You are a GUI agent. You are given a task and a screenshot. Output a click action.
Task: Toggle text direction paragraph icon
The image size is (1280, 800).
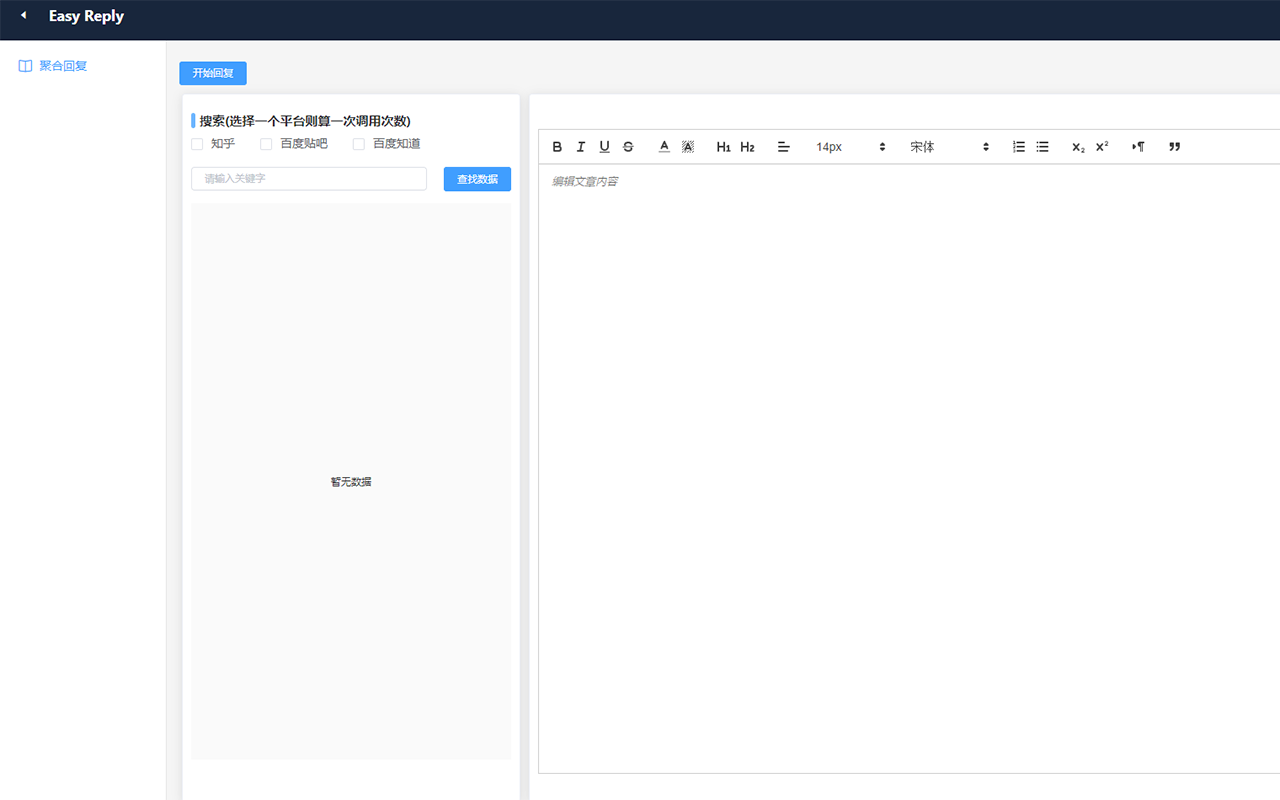point(1138,147)
